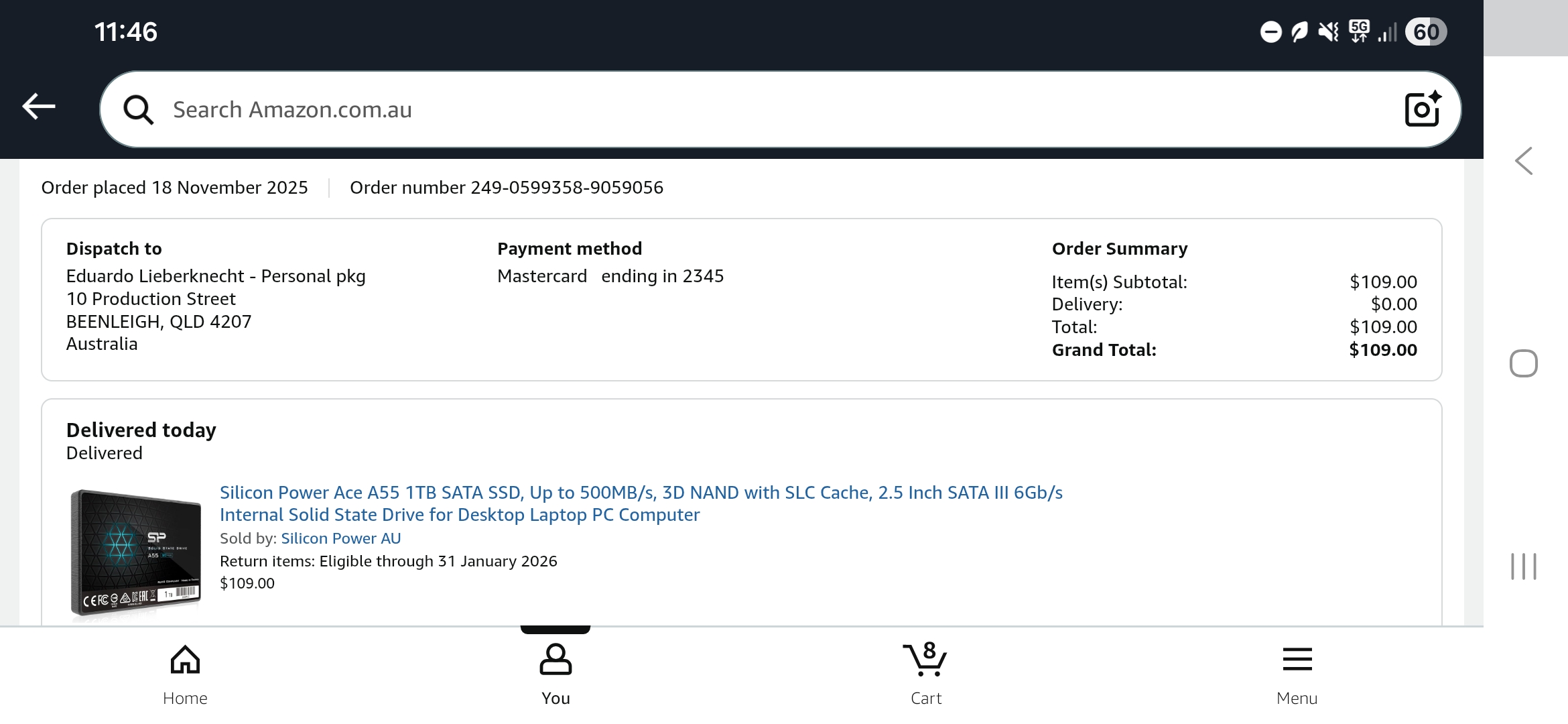Tap the battery level indicator
1568x724 pixels.
(1427, 32)
